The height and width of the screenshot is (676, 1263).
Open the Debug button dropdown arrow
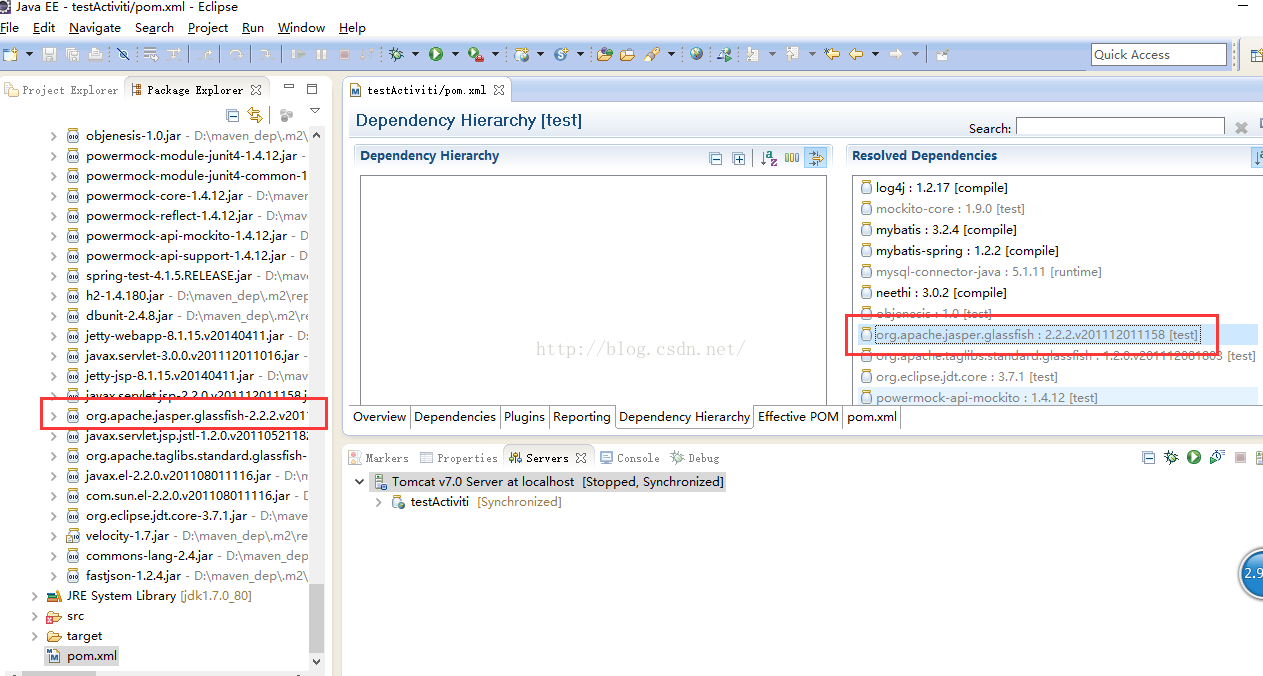(415, 54)
